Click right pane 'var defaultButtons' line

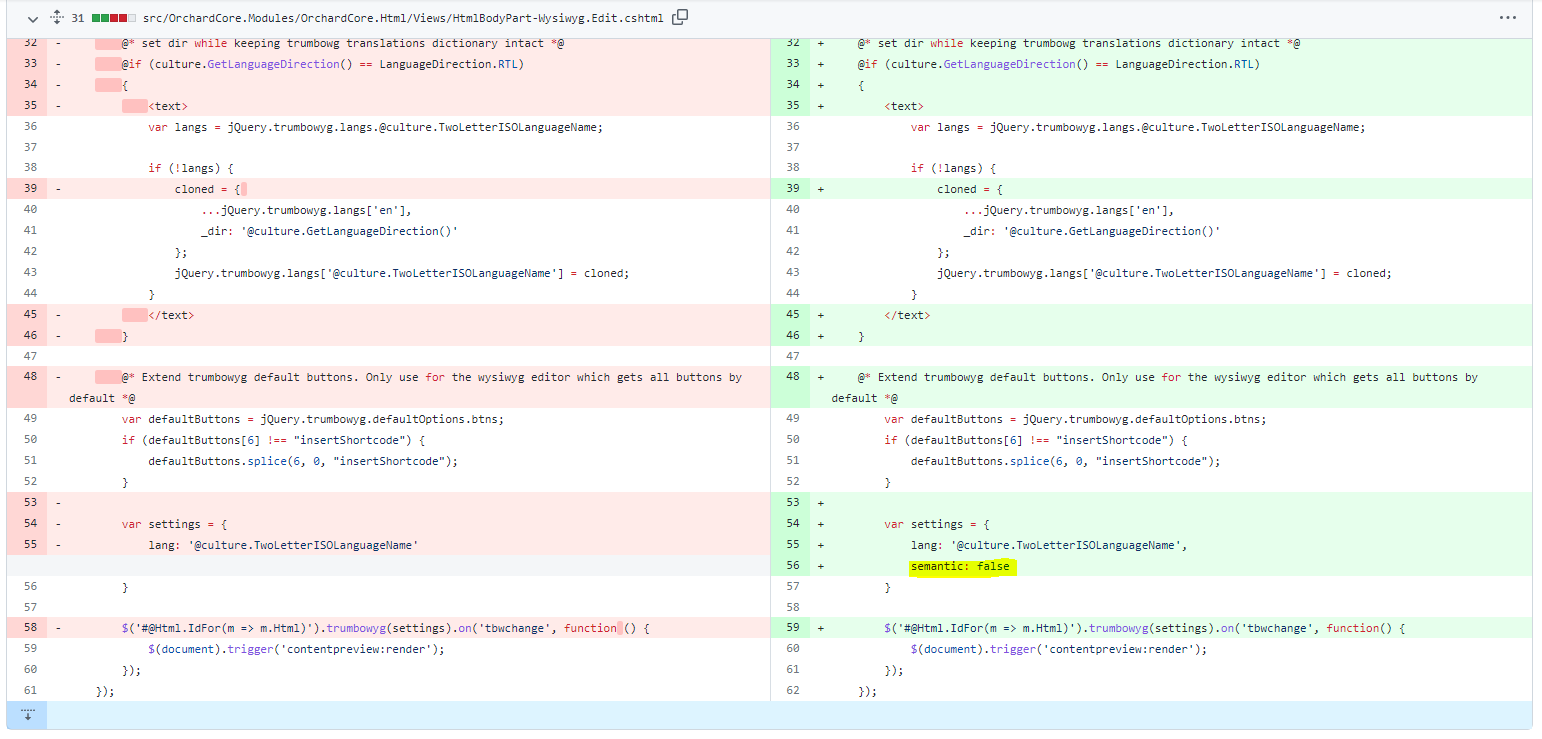pyautogui.click(x=1075, y=419)
